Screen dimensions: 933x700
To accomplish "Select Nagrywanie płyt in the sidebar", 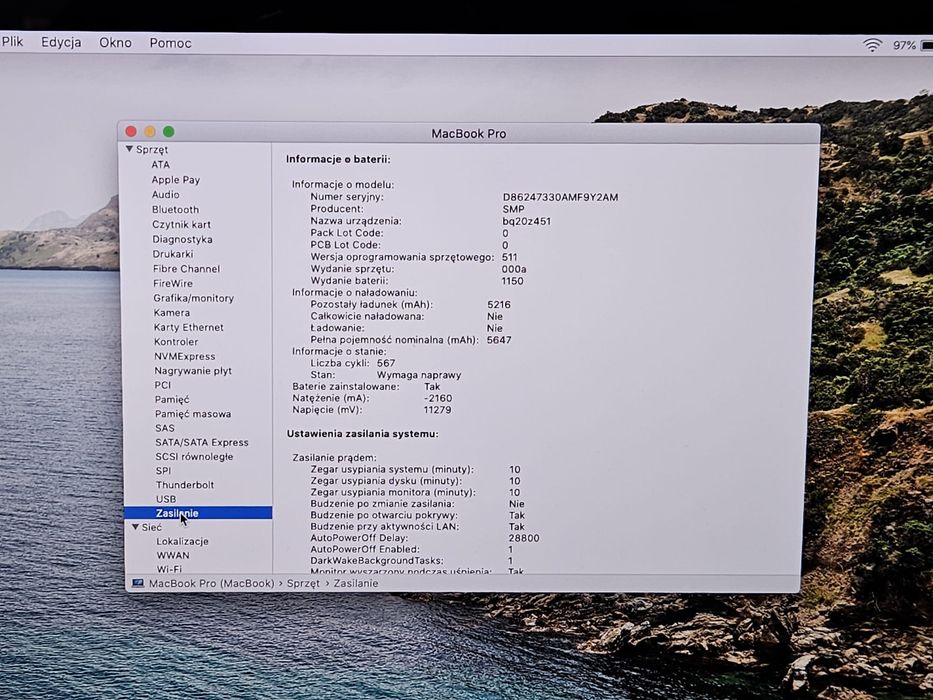I will coord(193,371).
